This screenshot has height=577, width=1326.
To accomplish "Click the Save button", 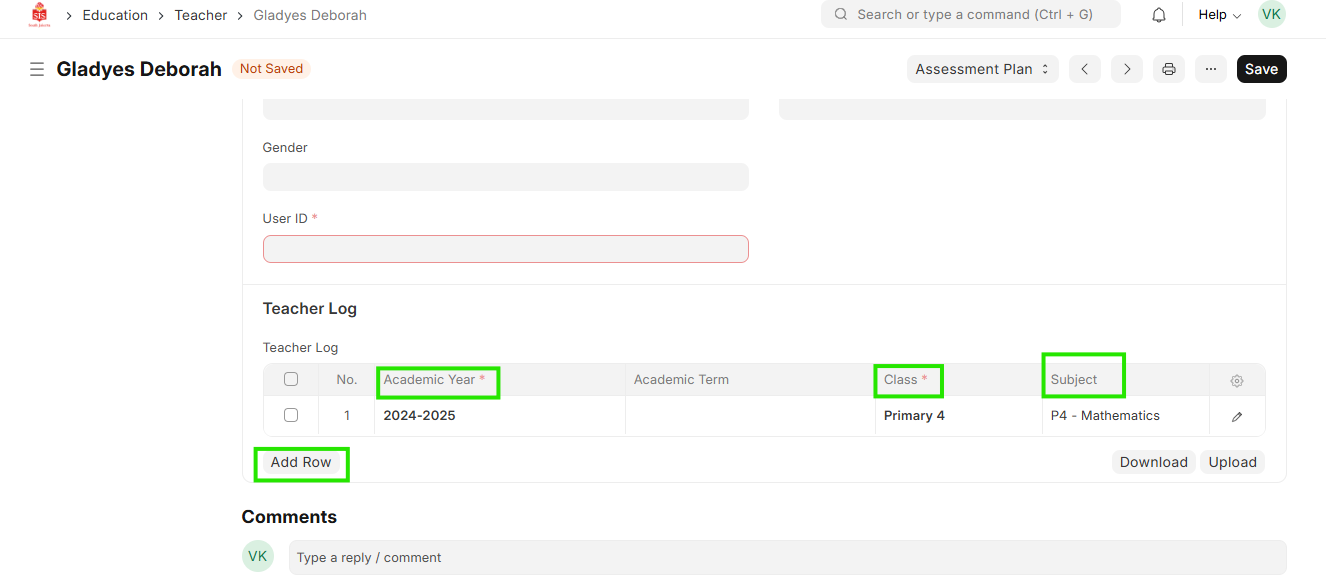I will (x=1261, y=69).
